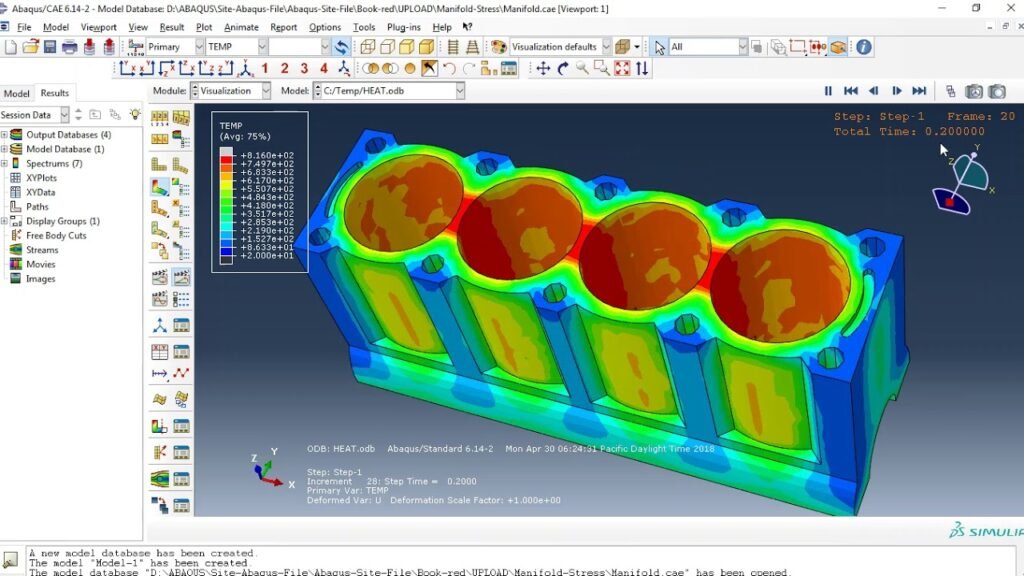Open the Query information icon
This screenshot has height=576, width=1024.
coord(863,47)
